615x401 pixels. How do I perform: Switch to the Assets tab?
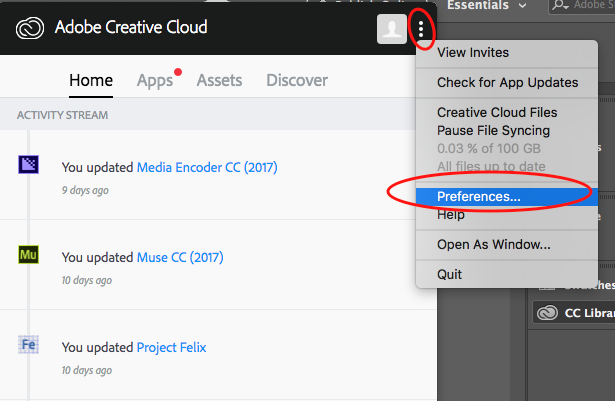pyautogui.click(x=219, y=80)
